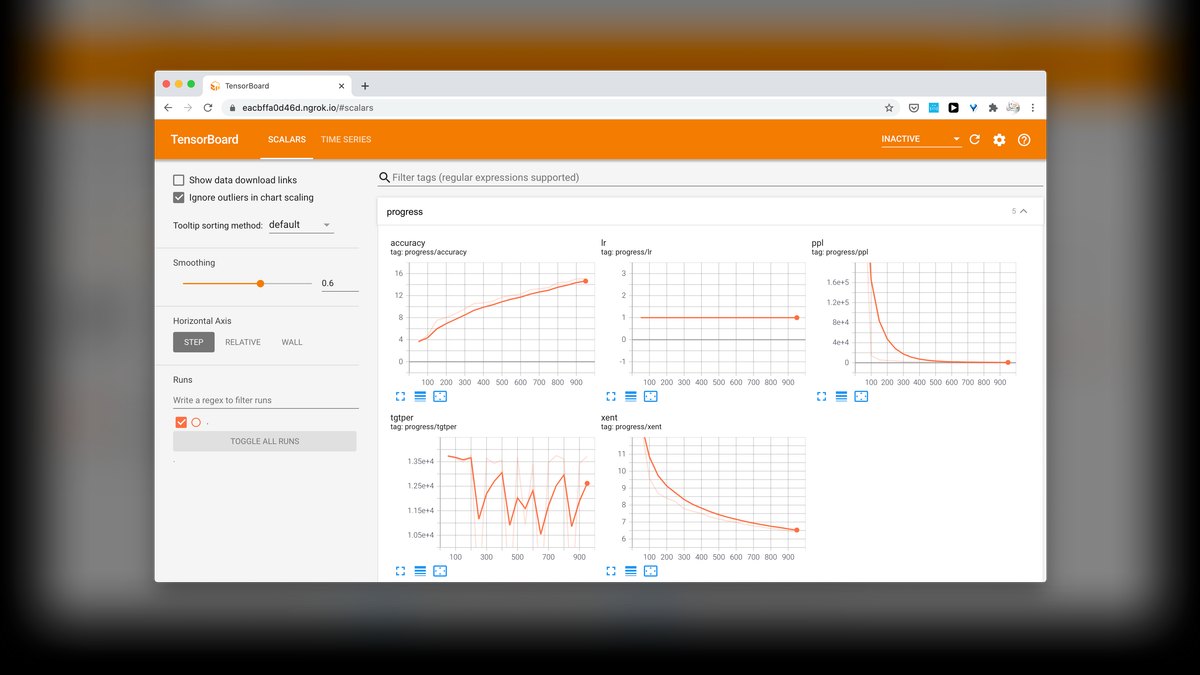Switch to the TIME SERIES tab
Image resolution: width=1200 pixels, height=675 pixels.
pos(346,139)
